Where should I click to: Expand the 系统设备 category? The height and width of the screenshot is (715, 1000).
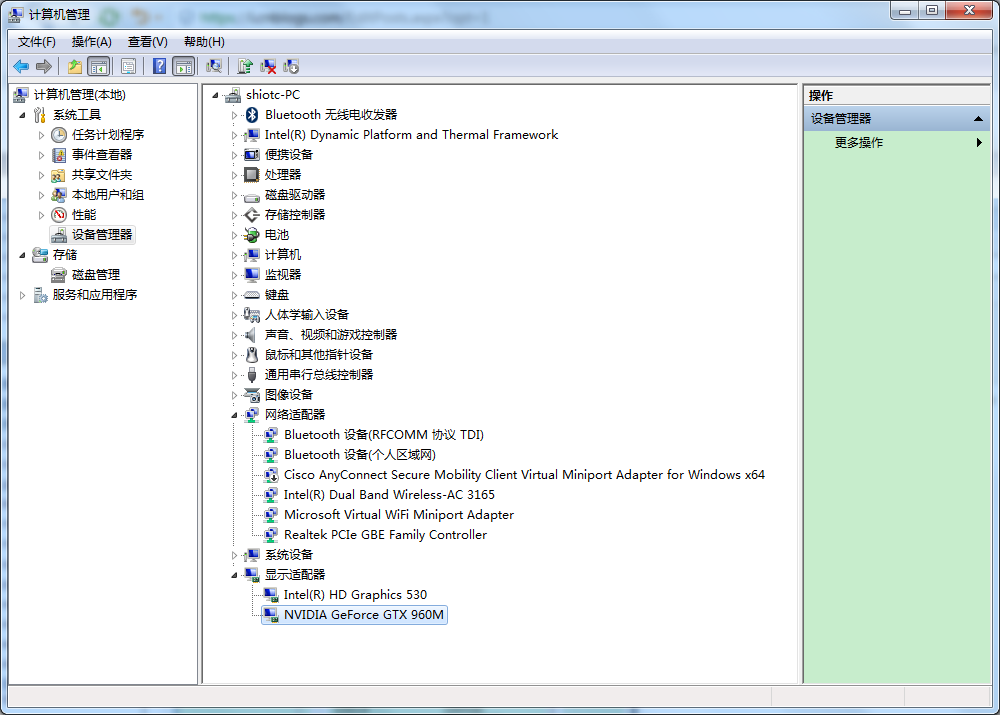click(x=234, y=556)
